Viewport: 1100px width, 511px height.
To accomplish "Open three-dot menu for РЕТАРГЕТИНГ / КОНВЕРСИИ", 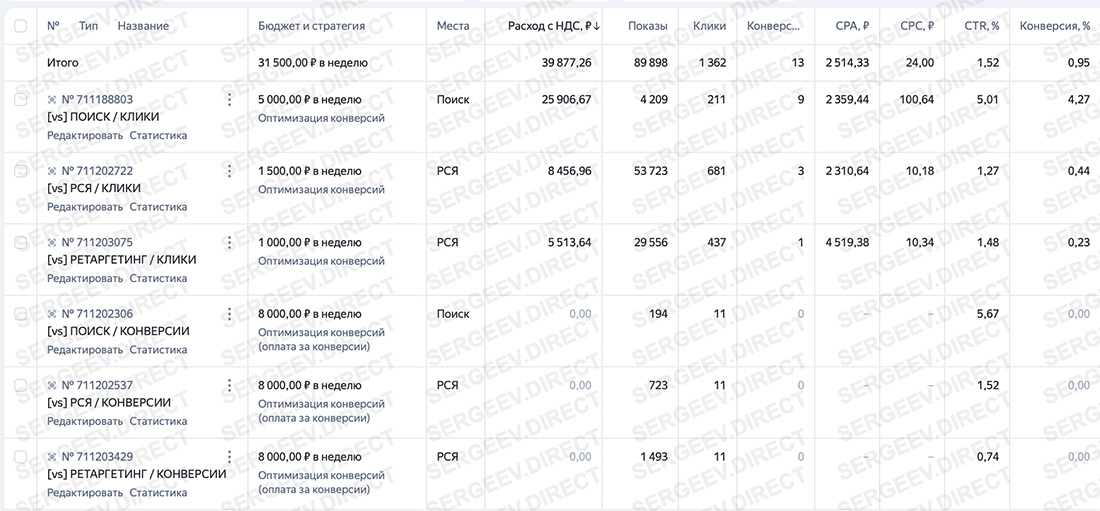I will click(x=229, y=457).
